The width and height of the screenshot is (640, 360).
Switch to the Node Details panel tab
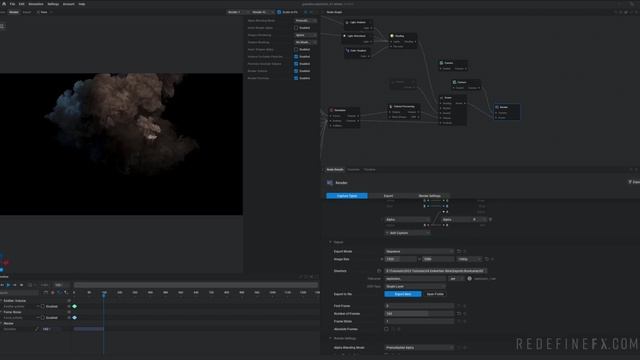[x=335, y=169]
